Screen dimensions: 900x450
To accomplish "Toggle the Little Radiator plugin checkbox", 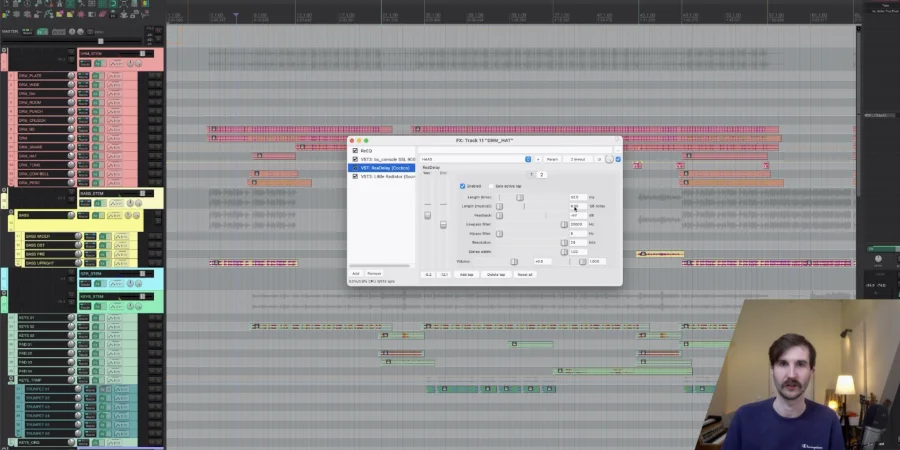I will pyautogui.click(x=355, y=176).
